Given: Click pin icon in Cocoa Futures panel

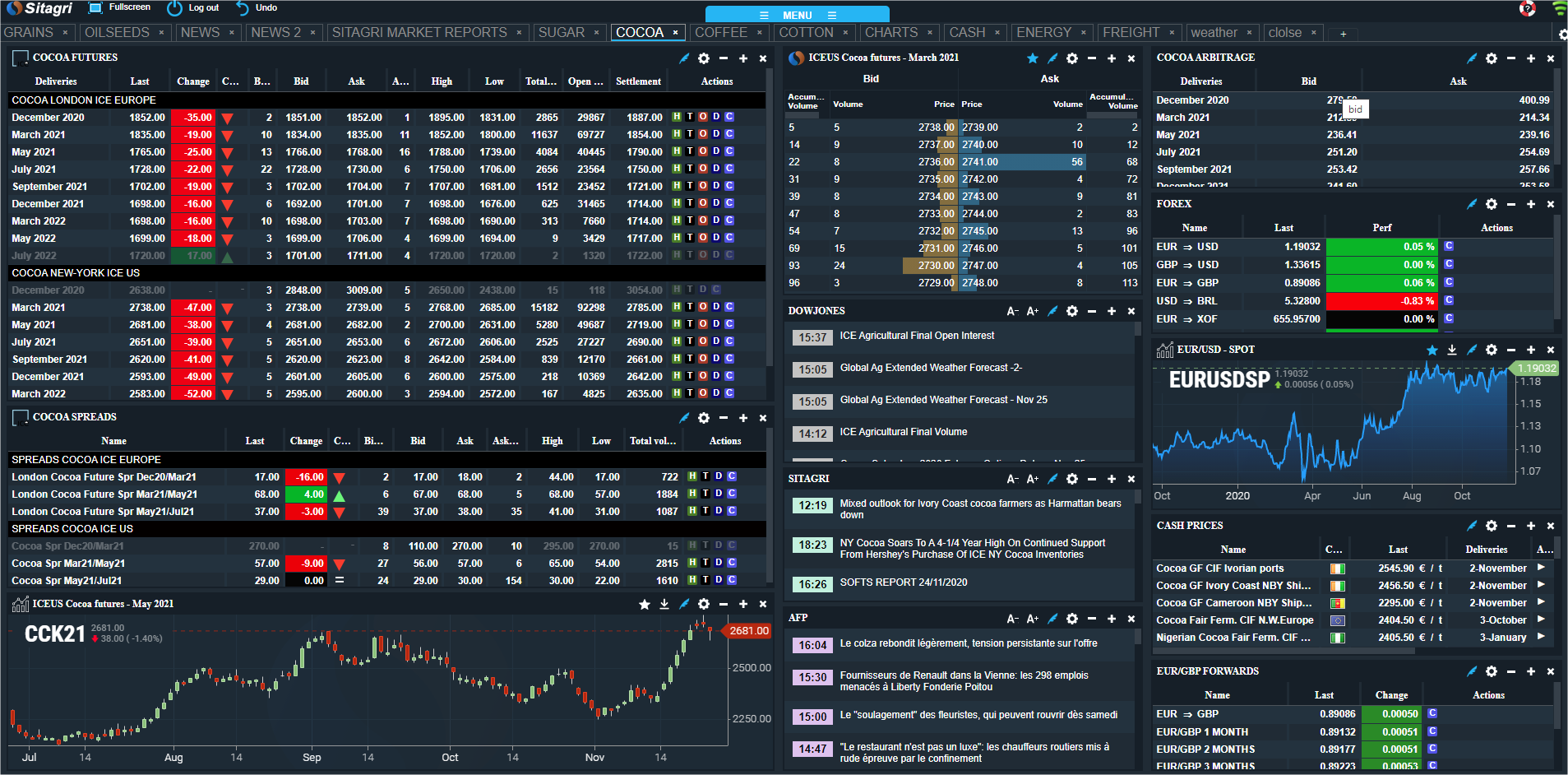Looking at the screenshot, I should coord(684,58).
